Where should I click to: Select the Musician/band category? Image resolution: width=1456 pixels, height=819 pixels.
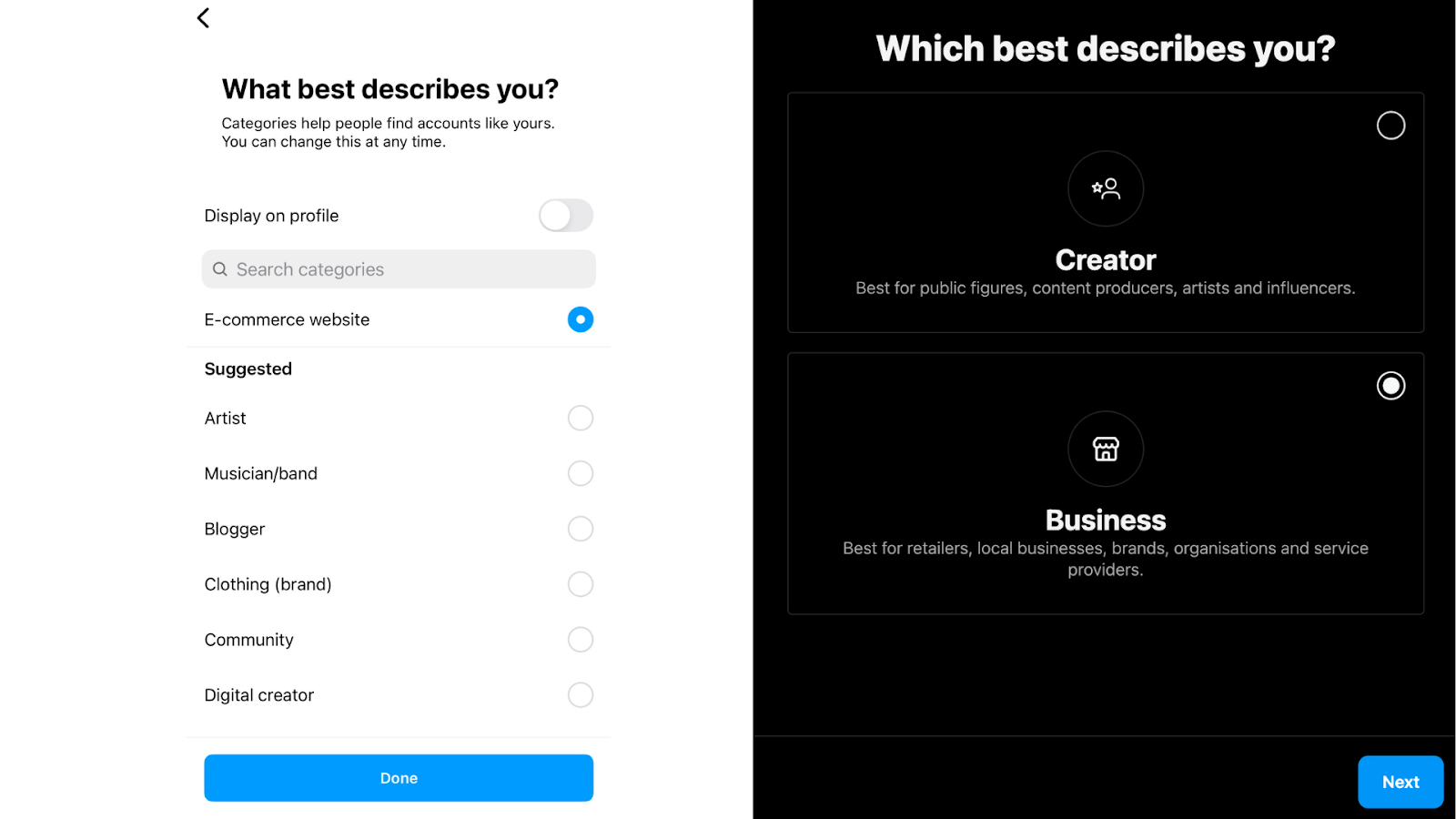click(580, 473)
